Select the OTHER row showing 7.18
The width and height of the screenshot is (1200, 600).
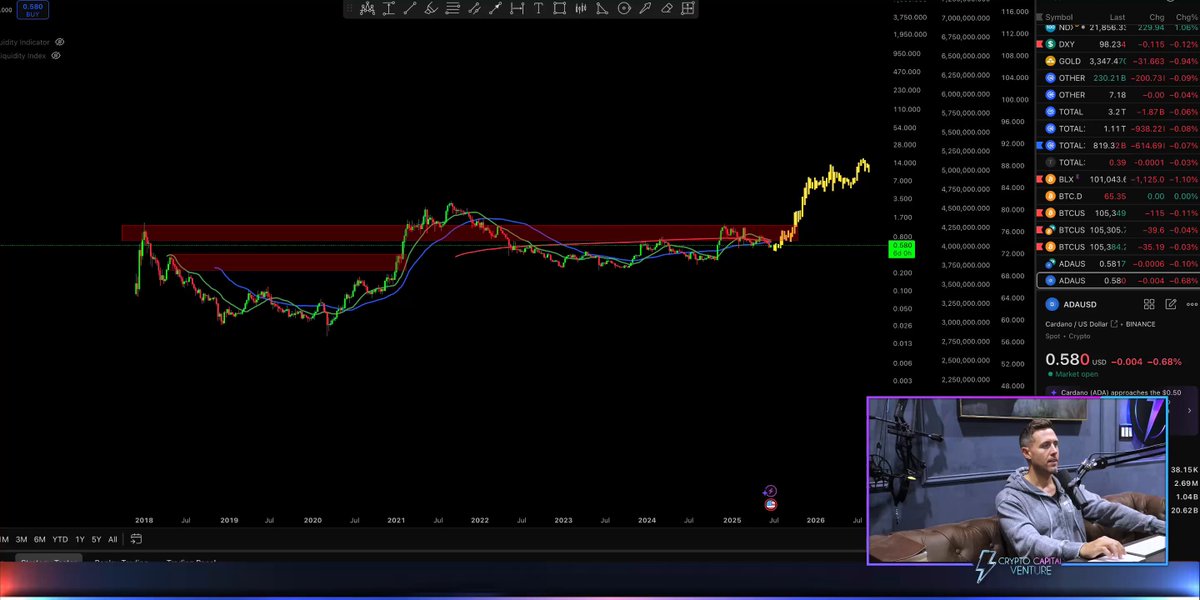coord(1118,95)
